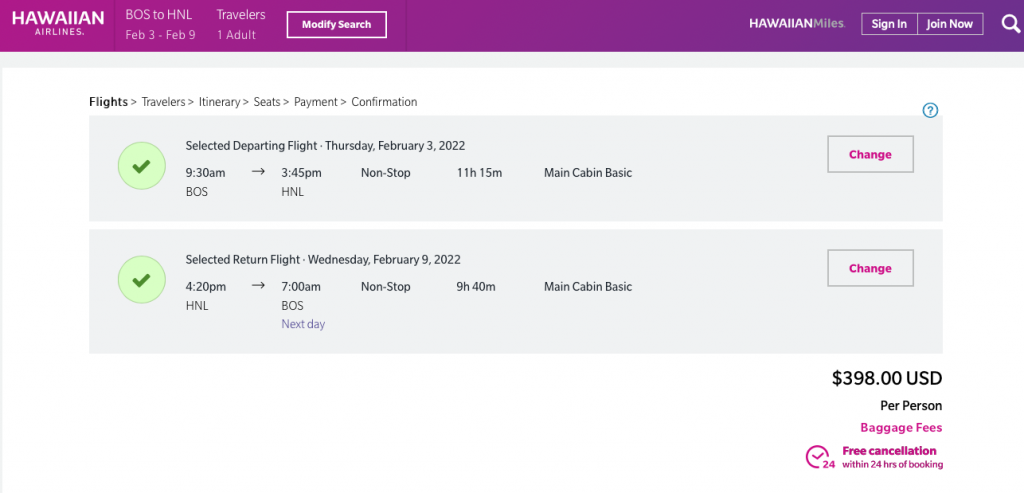Select the Payment breadcrumb step

click(315, 102)
